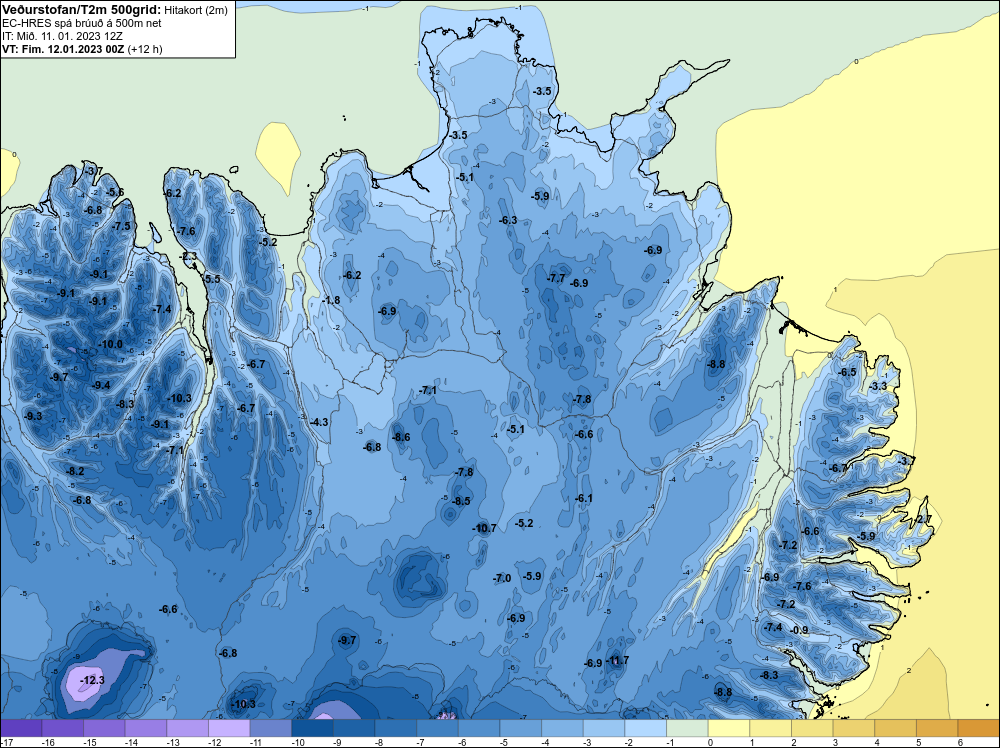Click the -11.7 temperature value
The image size is (1000, 748).
617,660
